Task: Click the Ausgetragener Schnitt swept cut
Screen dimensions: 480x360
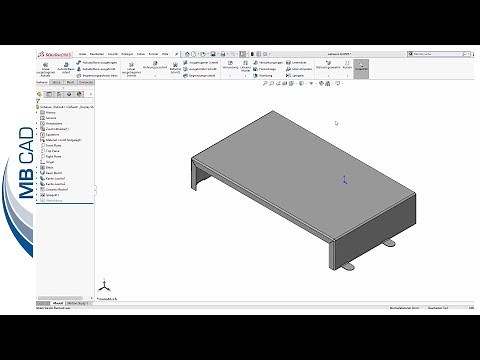Action: [201, 62]
